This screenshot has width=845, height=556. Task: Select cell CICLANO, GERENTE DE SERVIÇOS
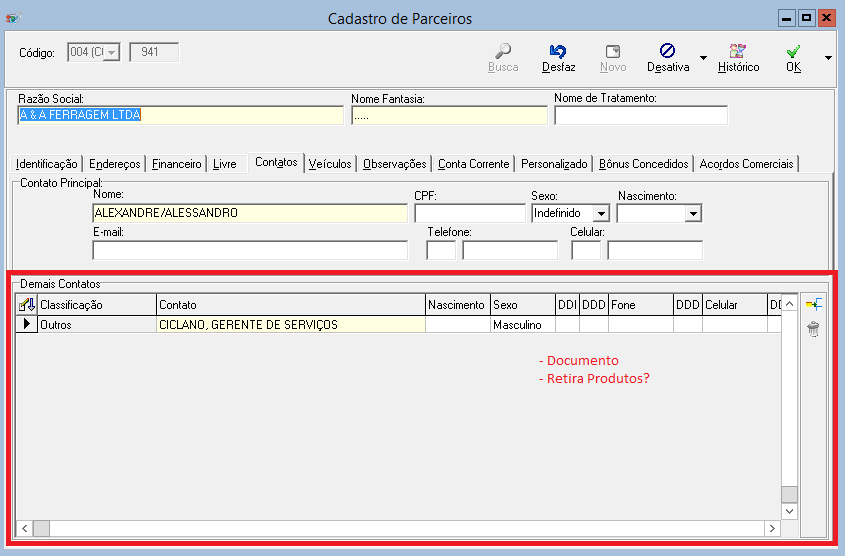click(291, 325)
